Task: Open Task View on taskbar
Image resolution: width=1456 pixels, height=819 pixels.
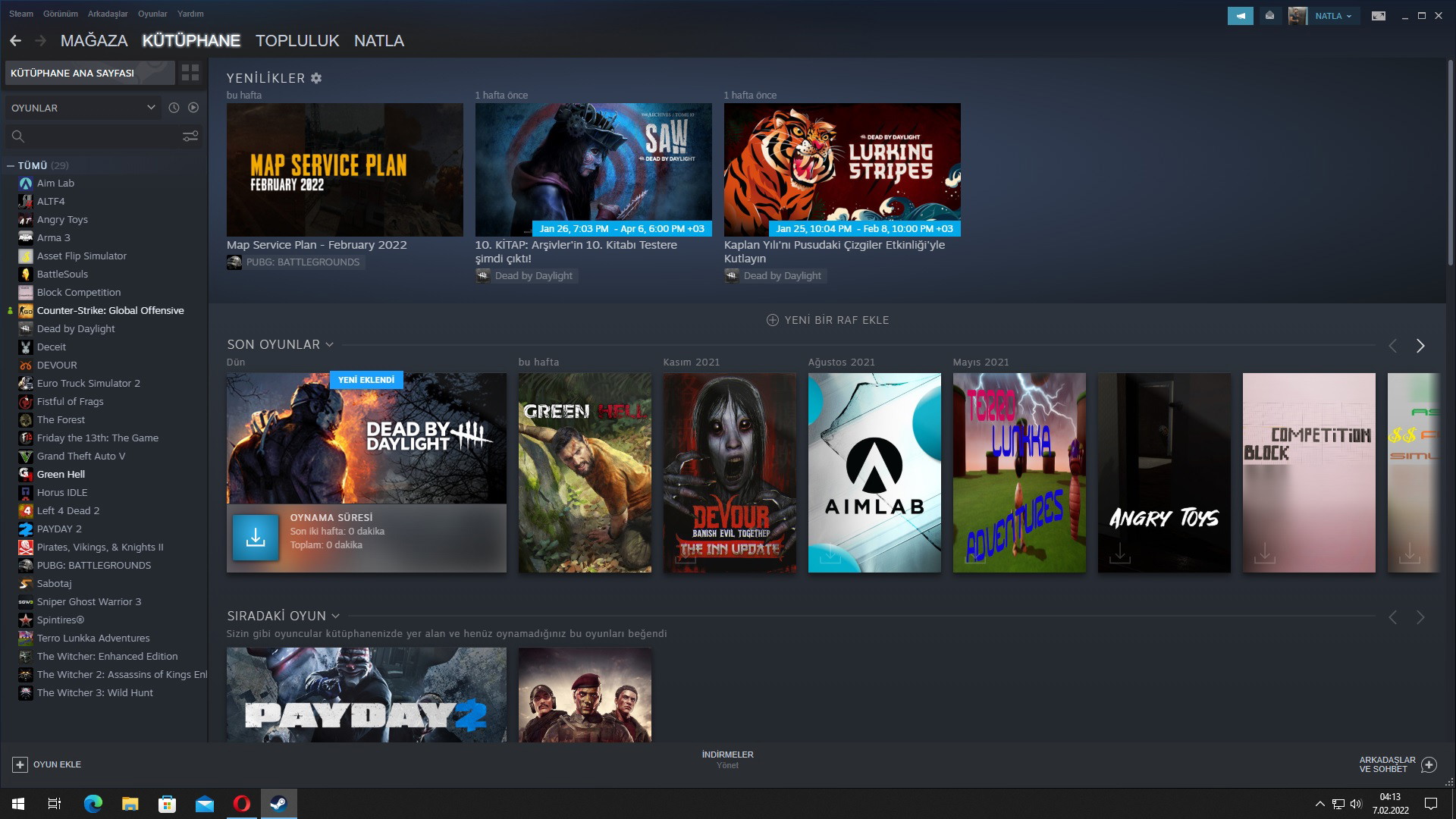Action: pos(55,804)
